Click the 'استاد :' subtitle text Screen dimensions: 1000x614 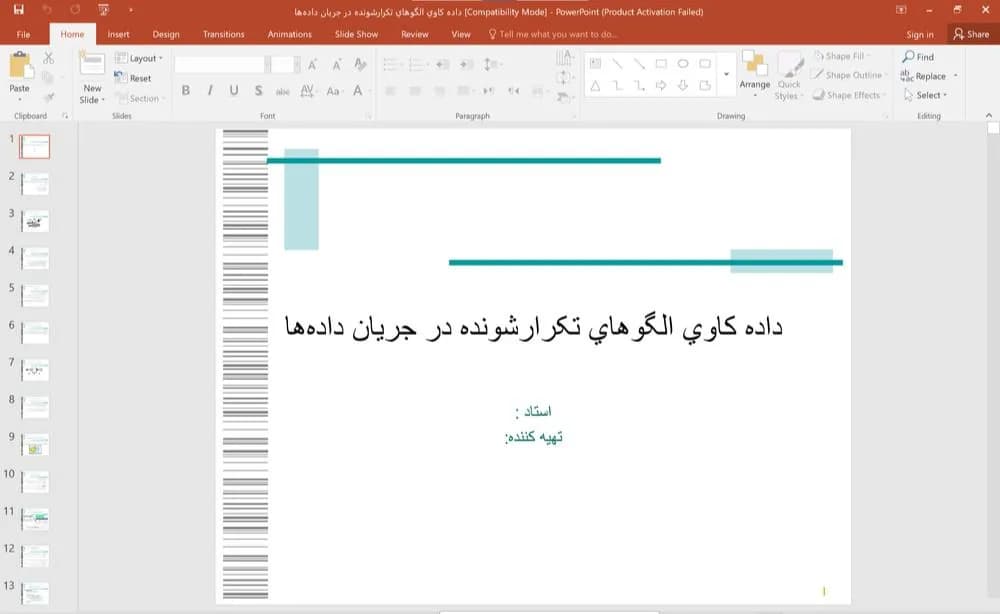[x=533, y=411]
